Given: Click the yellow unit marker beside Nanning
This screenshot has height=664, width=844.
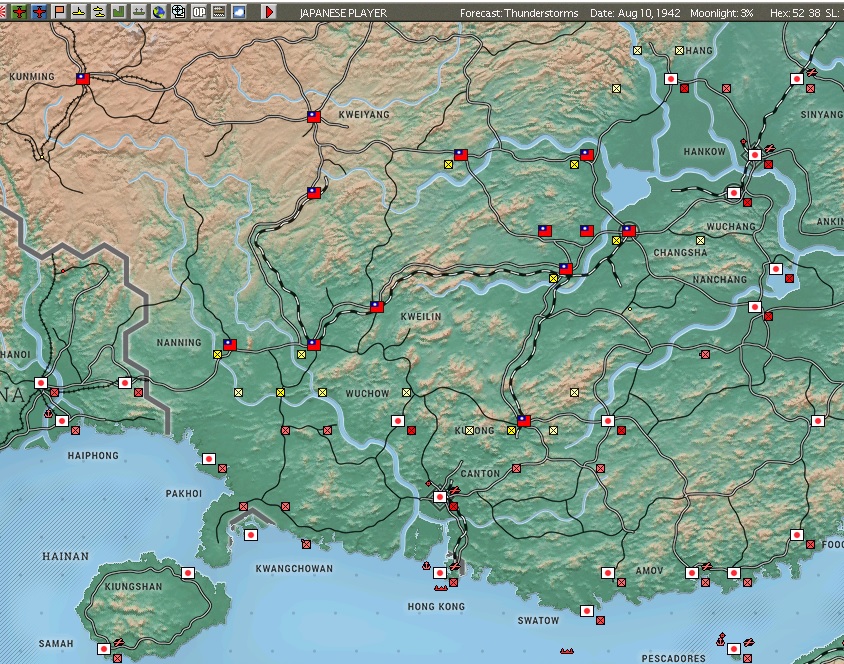Looking at the screenshot, I should coord(217,355).
